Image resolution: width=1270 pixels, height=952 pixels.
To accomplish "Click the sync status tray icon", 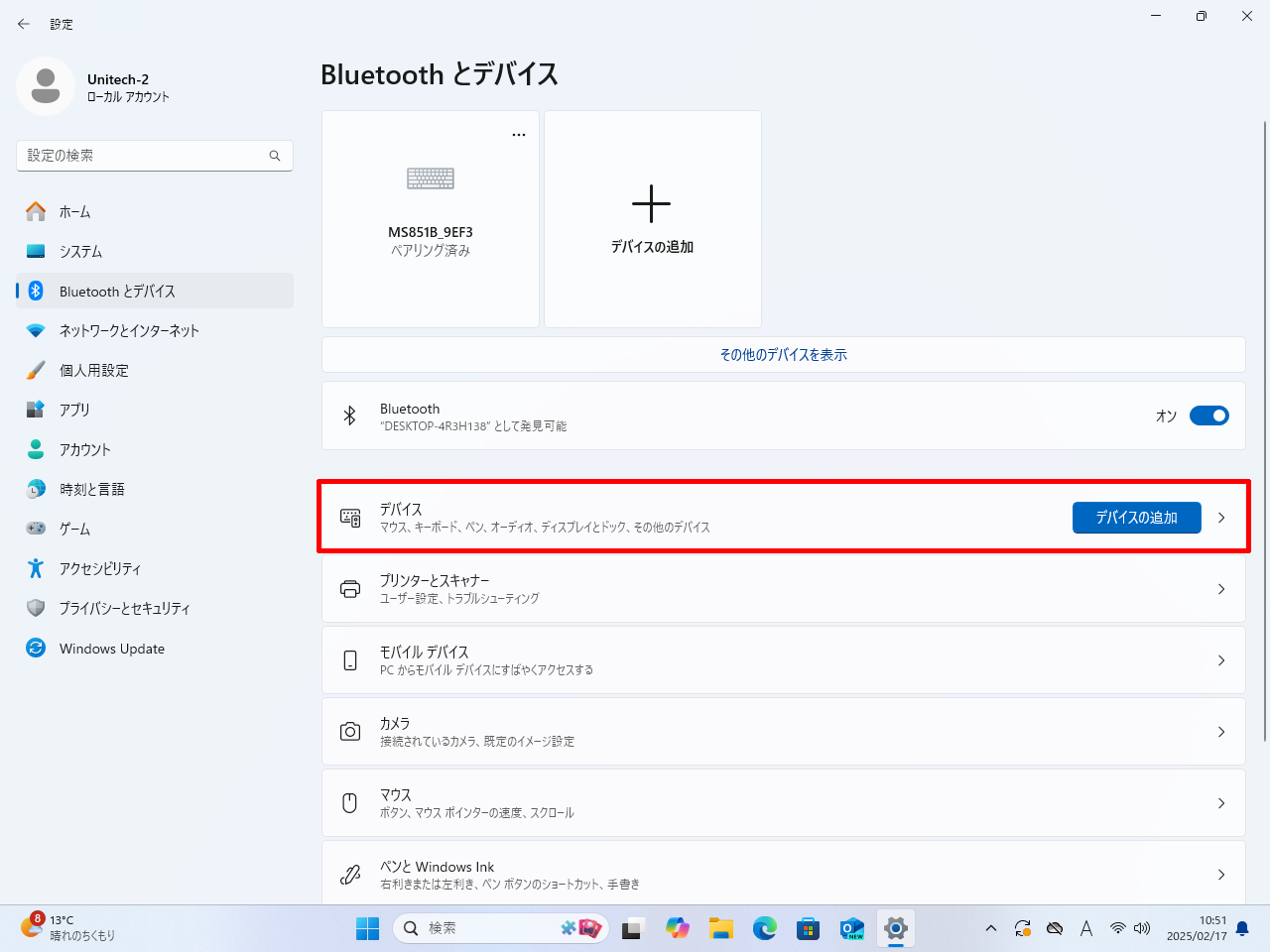I will pyautogui.click(x=1023, y=928).
